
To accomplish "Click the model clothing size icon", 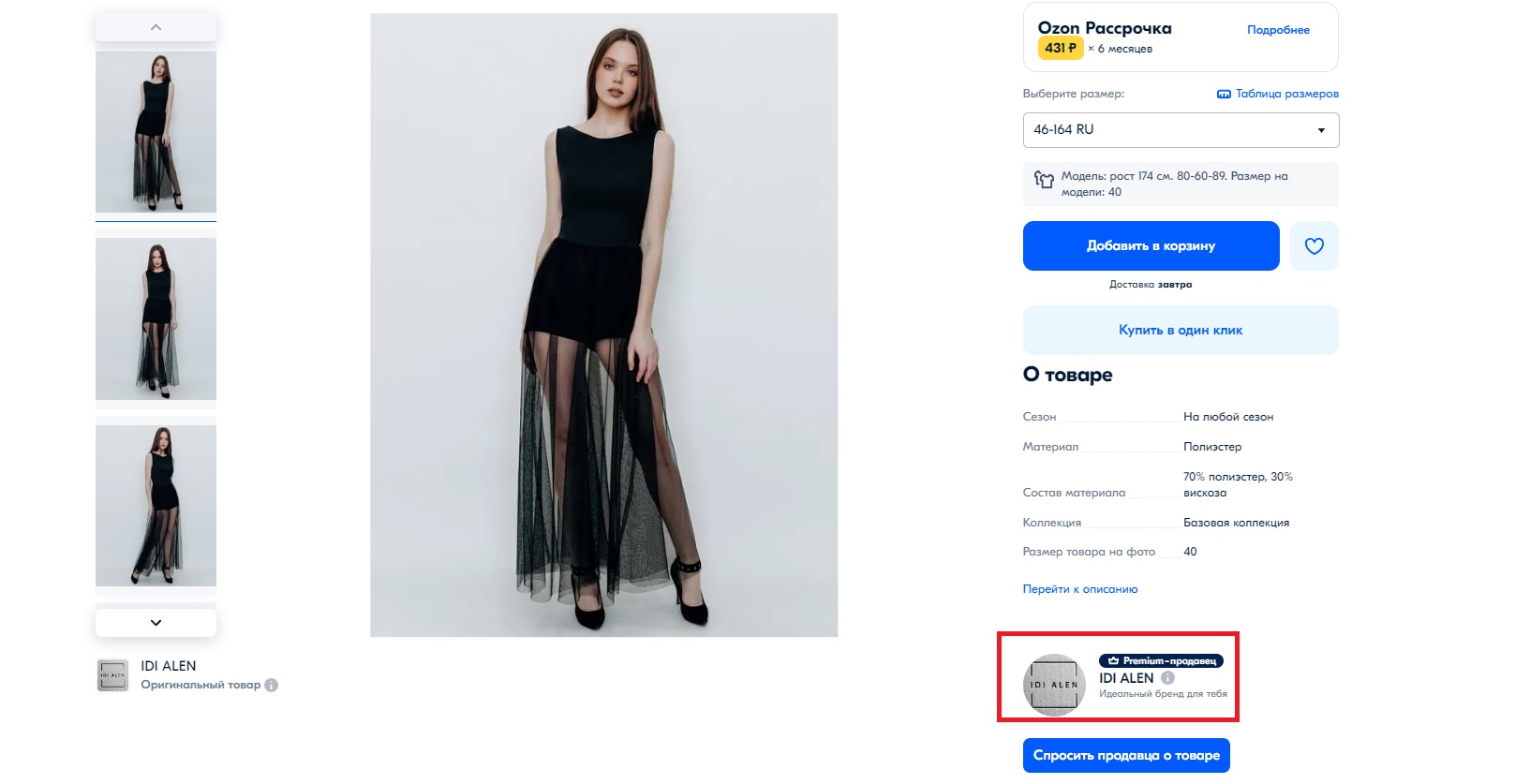I will coord(1044,179).
